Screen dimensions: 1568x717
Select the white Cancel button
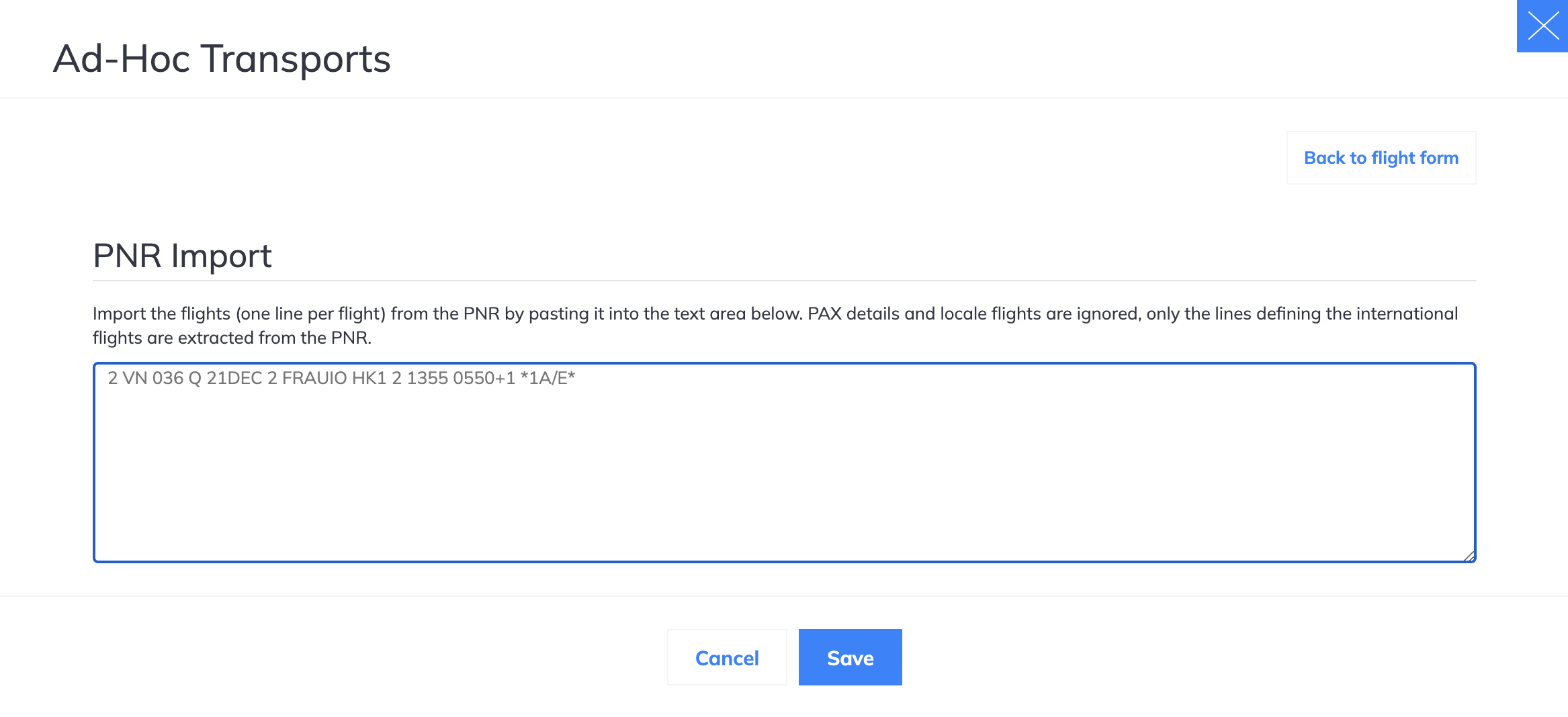727,657
